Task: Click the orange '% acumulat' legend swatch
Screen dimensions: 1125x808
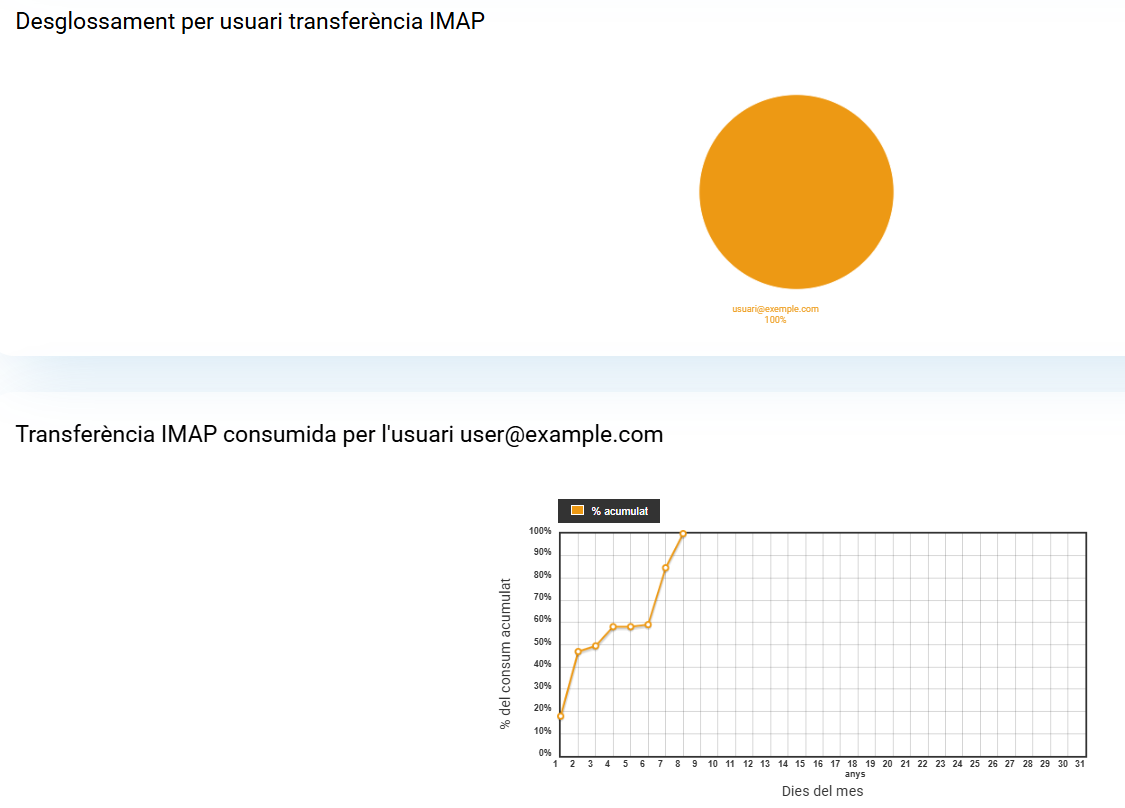Action: tap(577, 511)
